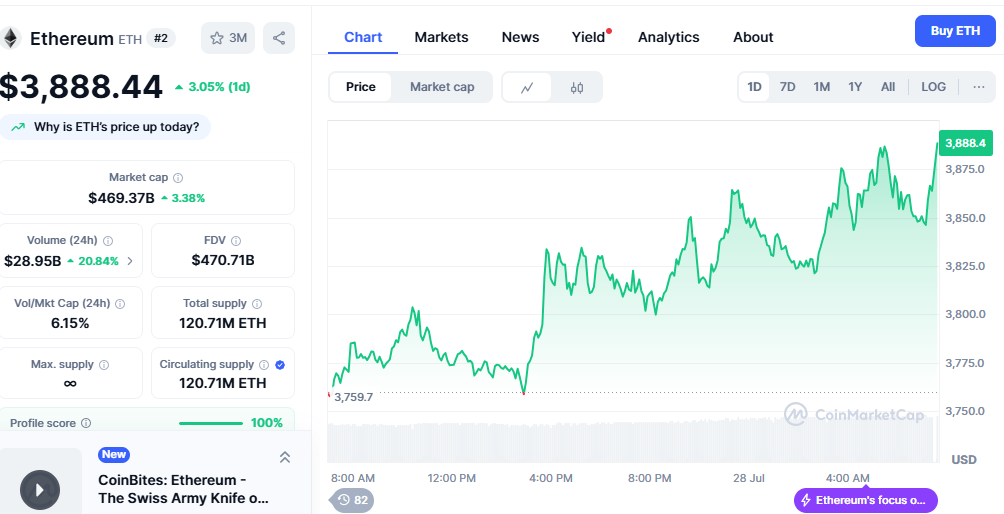The image size is (1004, 514).
Task: Open Volume (24h) details arrow
Action: [130, 261]
